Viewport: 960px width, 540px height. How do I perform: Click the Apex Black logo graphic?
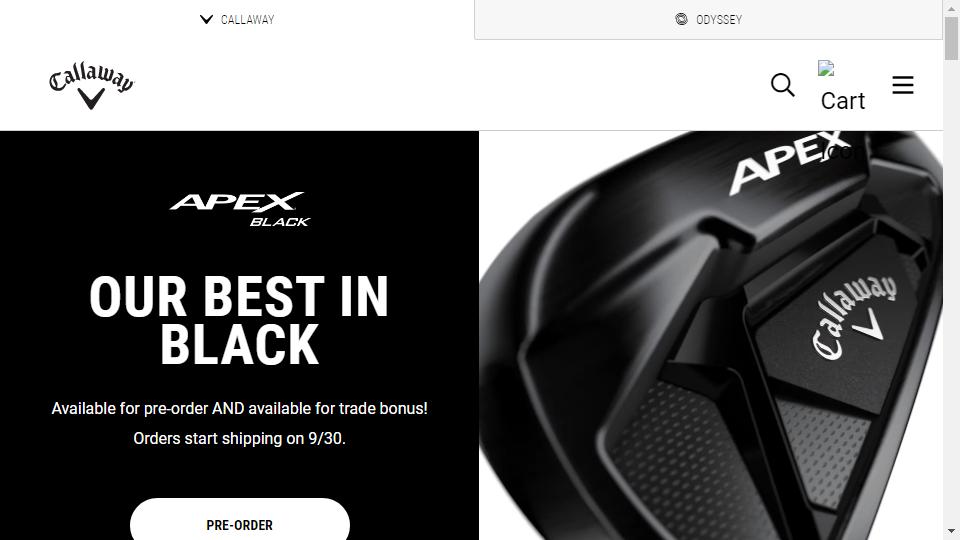[x=240, y=209]
